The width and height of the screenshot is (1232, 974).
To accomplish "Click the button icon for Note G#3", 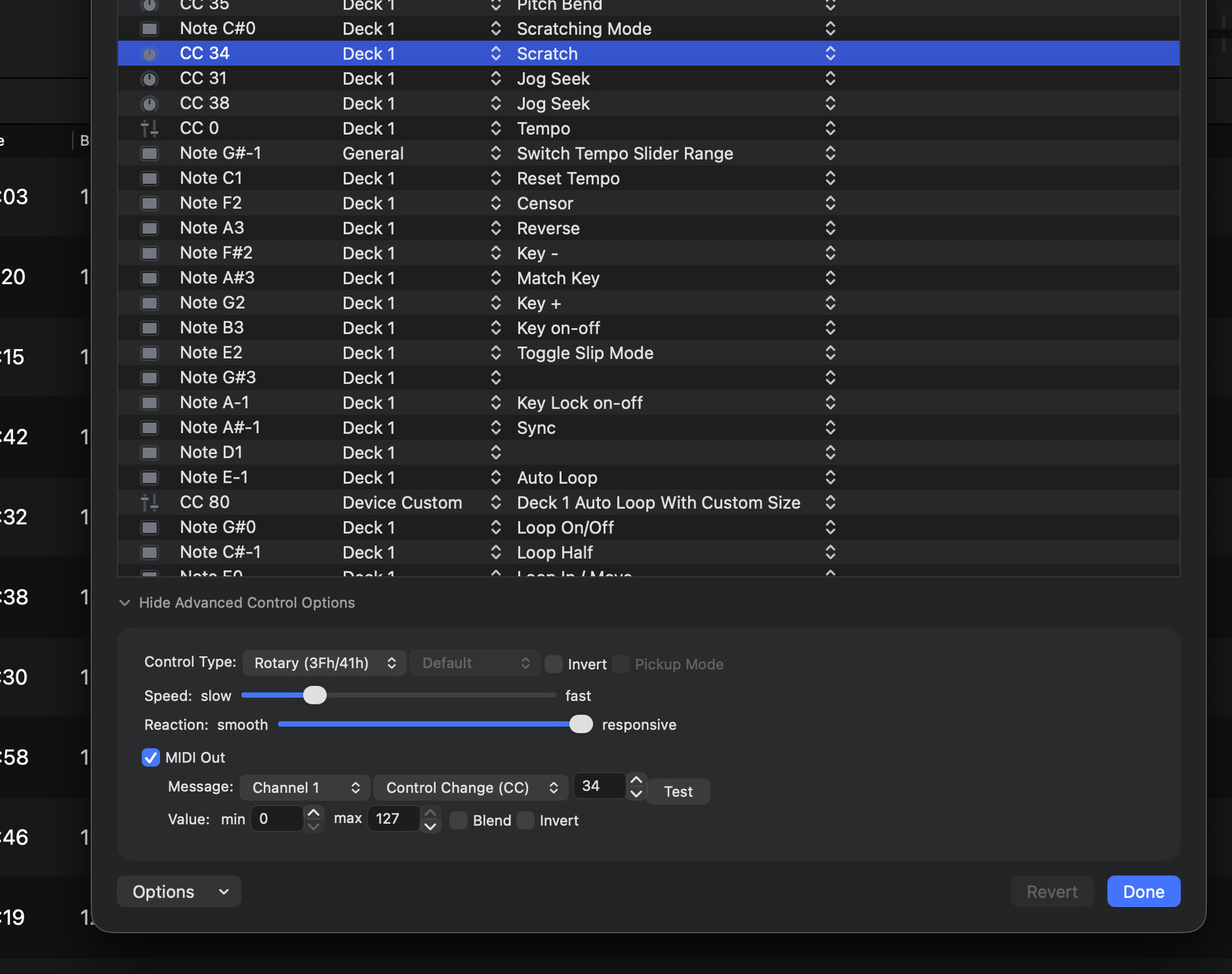I will click(150, 378).
